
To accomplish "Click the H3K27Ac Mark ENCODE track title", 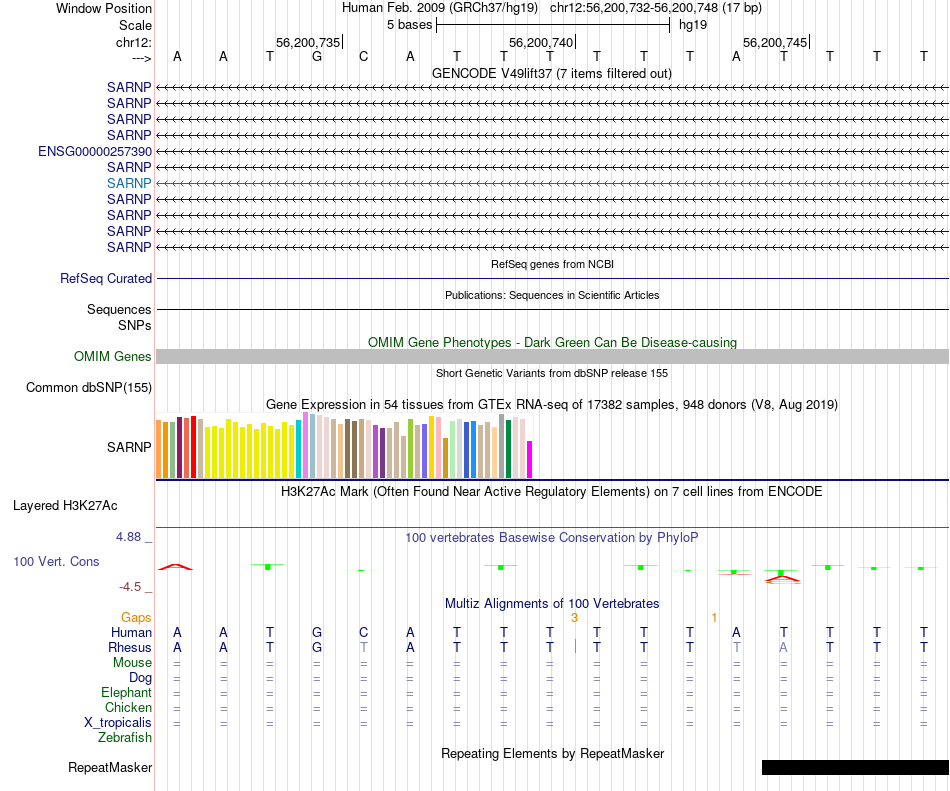I will click(x=552, y=492).
